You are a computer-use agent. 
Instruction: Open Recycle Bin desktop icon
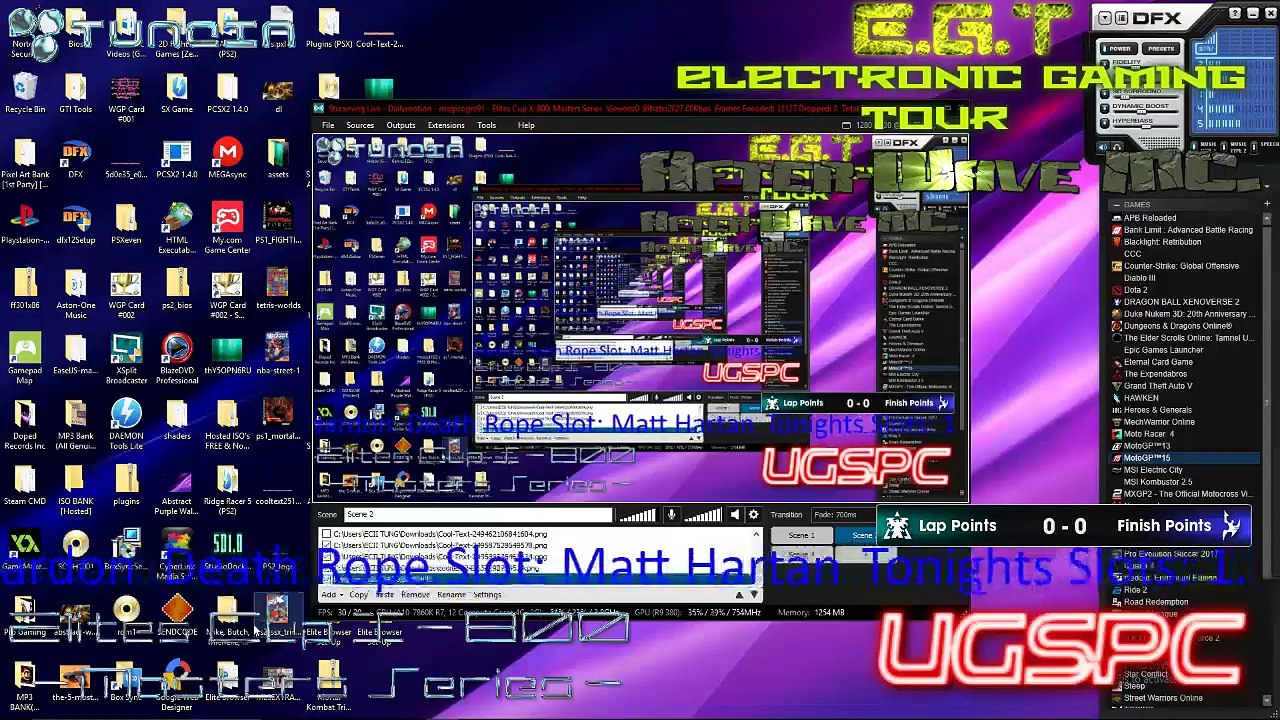pos(25,91)
